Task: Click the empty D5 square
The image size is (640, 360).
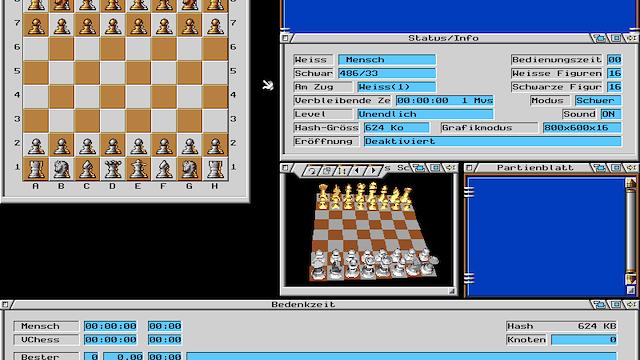Action: click(x=113, y=73)
